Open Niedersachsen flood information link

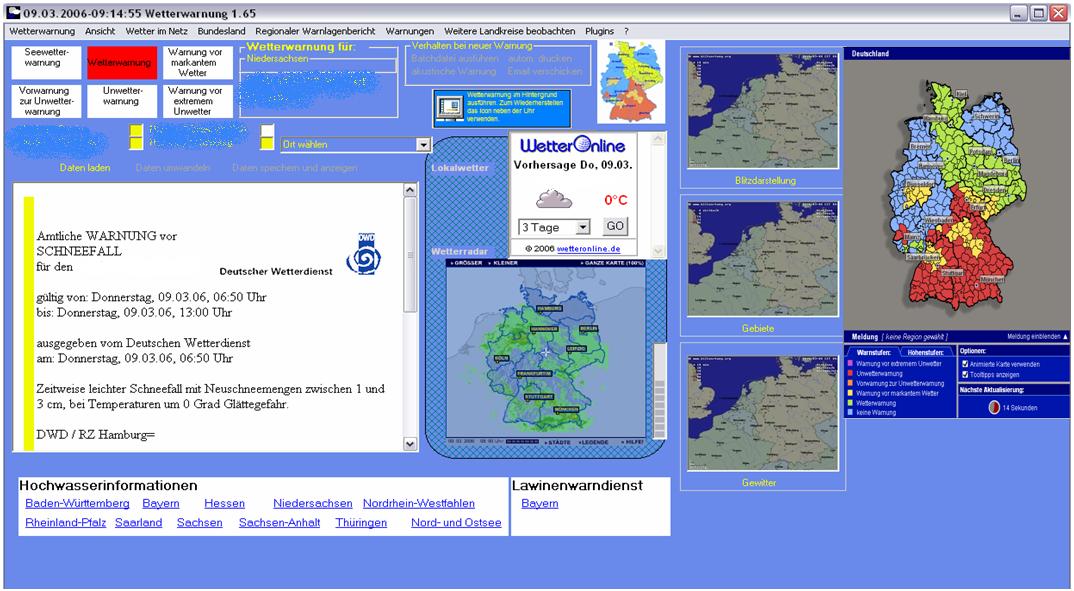pyautogui.click(x=312, y=504)
